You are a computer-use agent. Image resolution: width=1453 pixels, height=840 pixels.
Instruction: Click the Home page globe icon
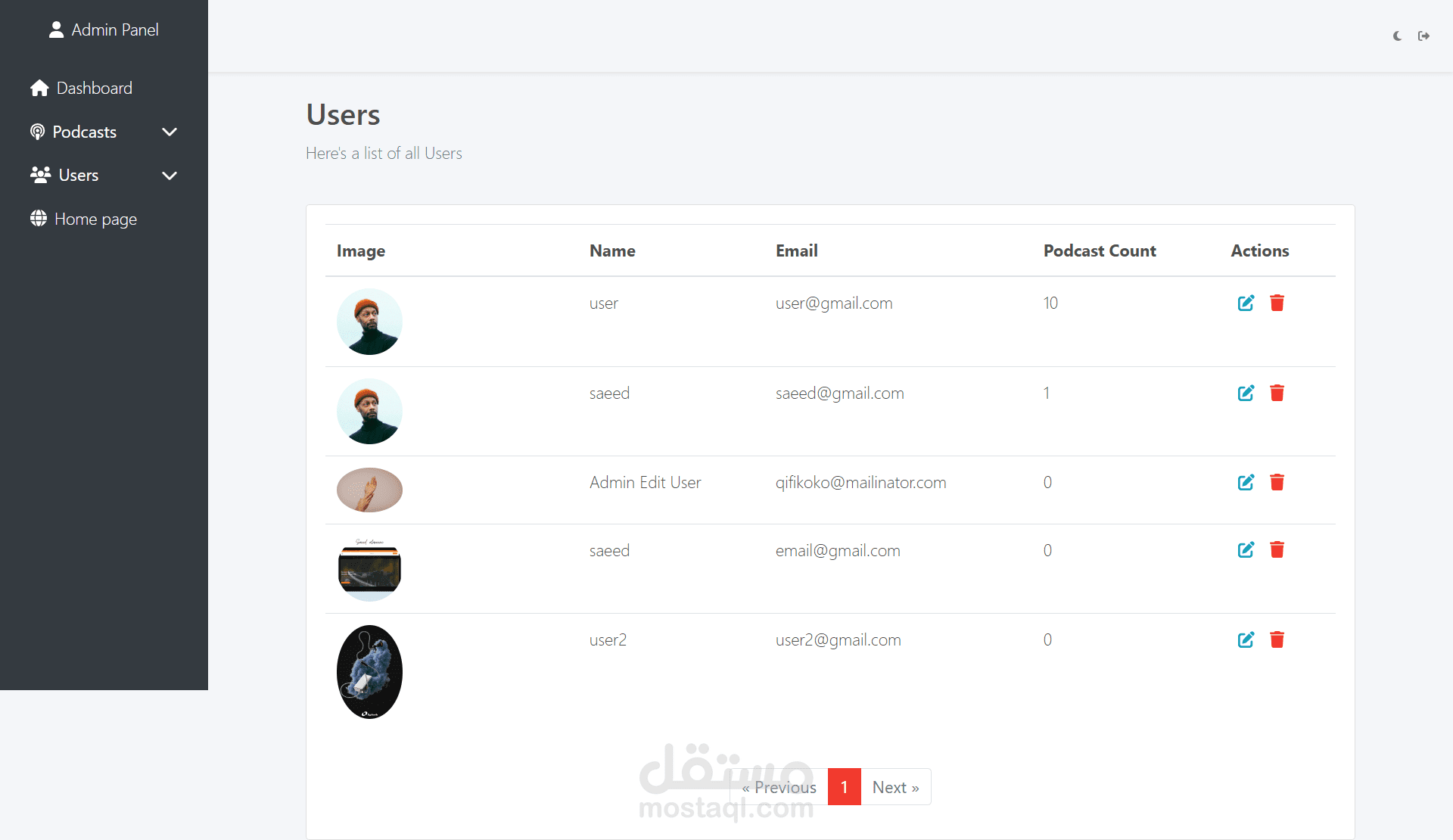point(39,219)
